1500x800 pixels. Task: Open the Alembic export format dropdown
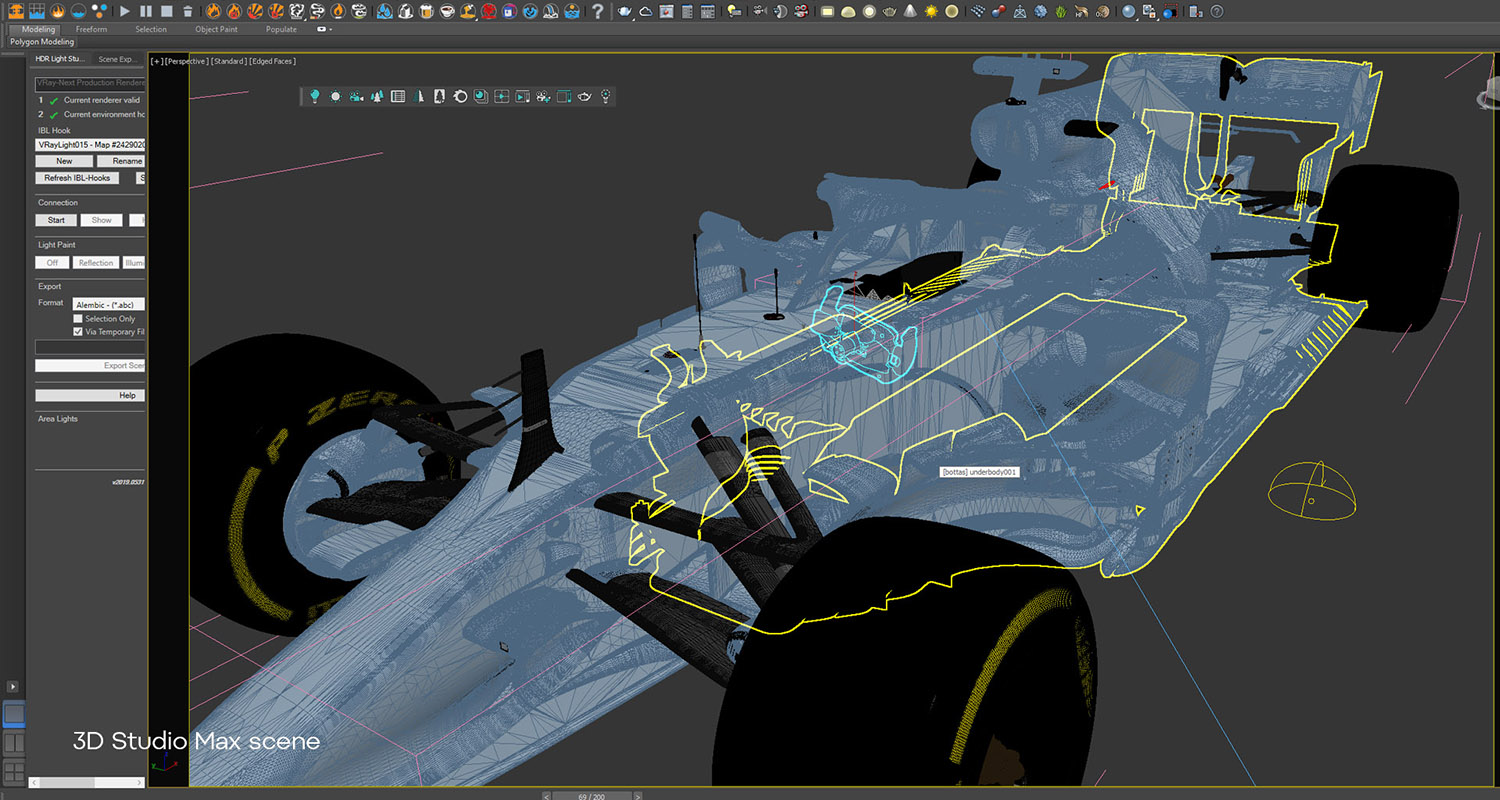coord(109,304)
